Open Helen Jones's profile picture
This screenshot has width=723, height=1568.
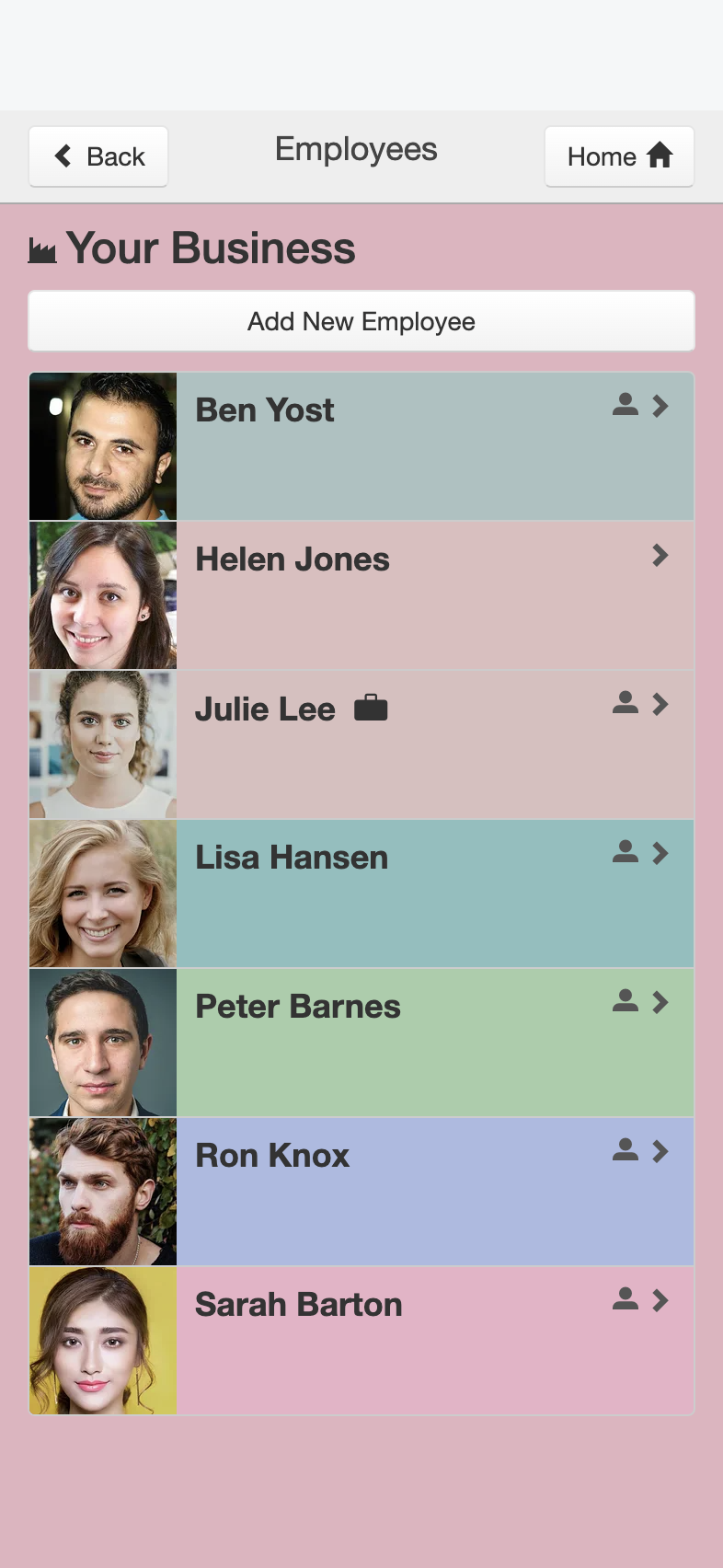pyautogui.click(x=103, y=595)
